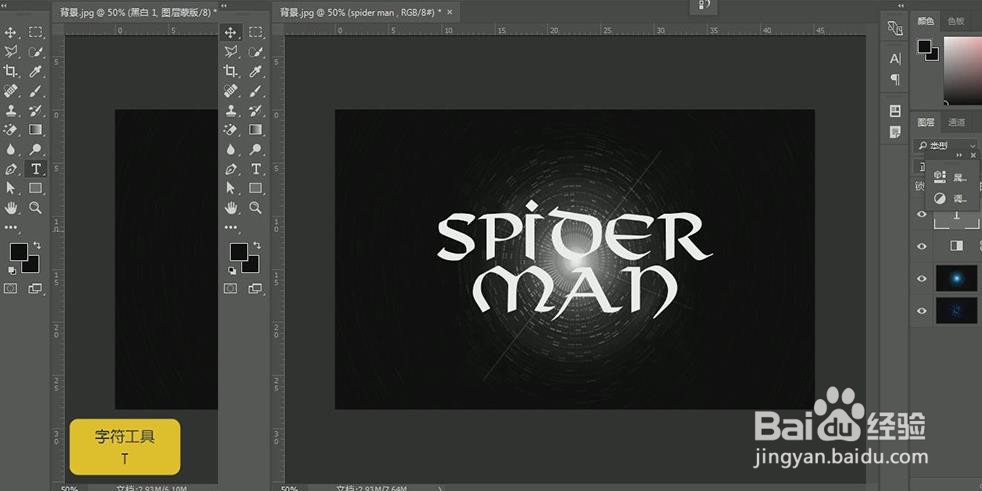Change screen mode in the tool panel beside the 黑白 1 document

coord(36,288)
